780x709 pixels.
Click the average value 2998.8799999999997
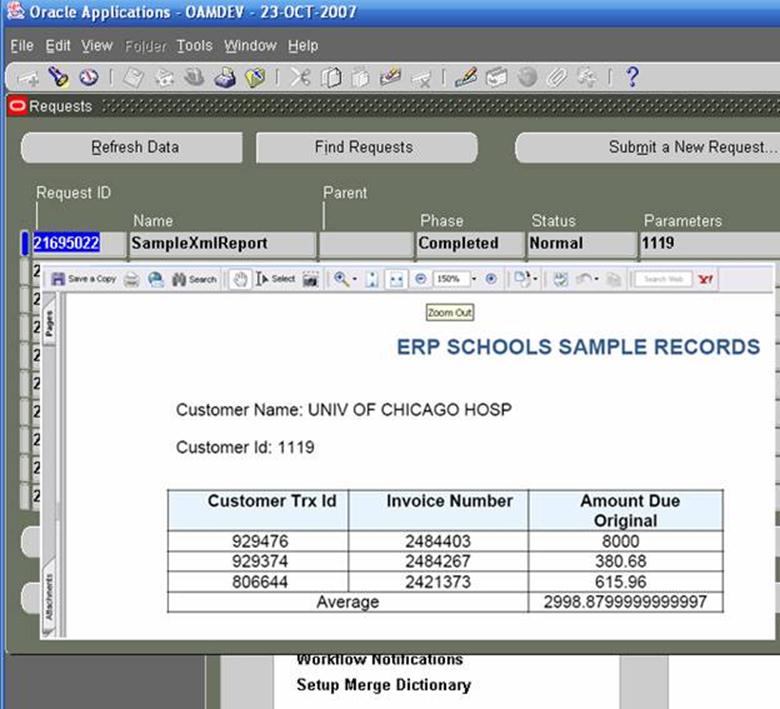click(x=625, y=602)
